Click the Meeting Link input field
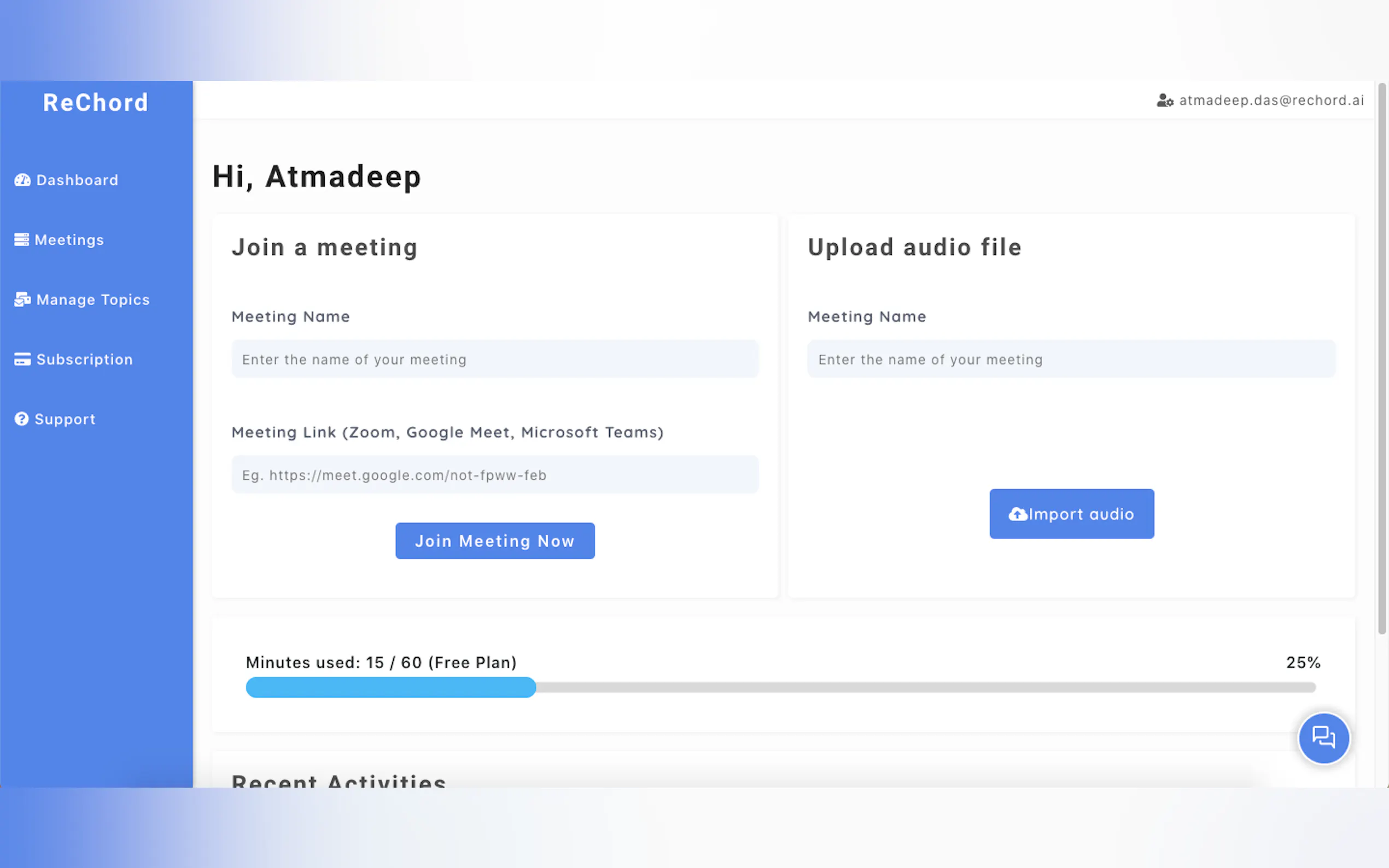 [x=494, y=475]
